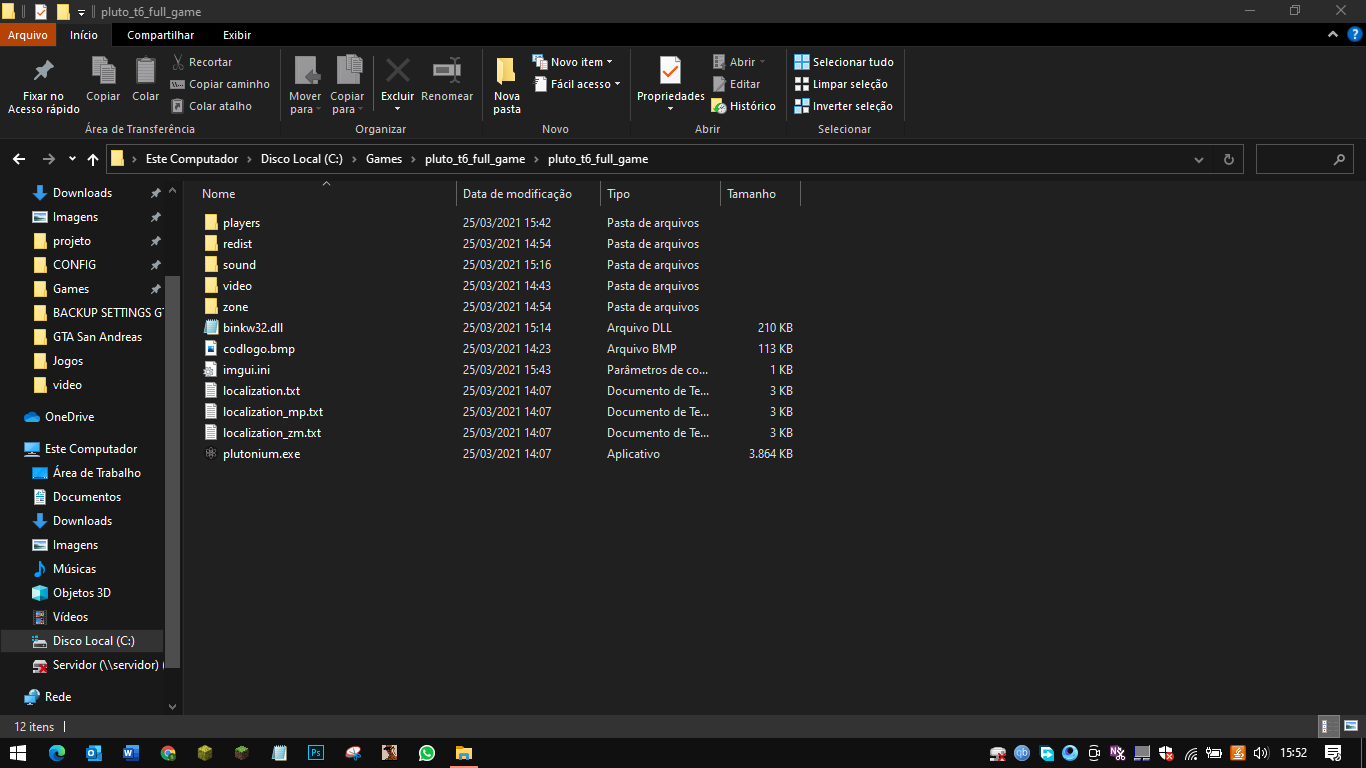1366x768 pixels.
Task: Click Games breadcrumb in address bar
Action: [x=384, y=159]
